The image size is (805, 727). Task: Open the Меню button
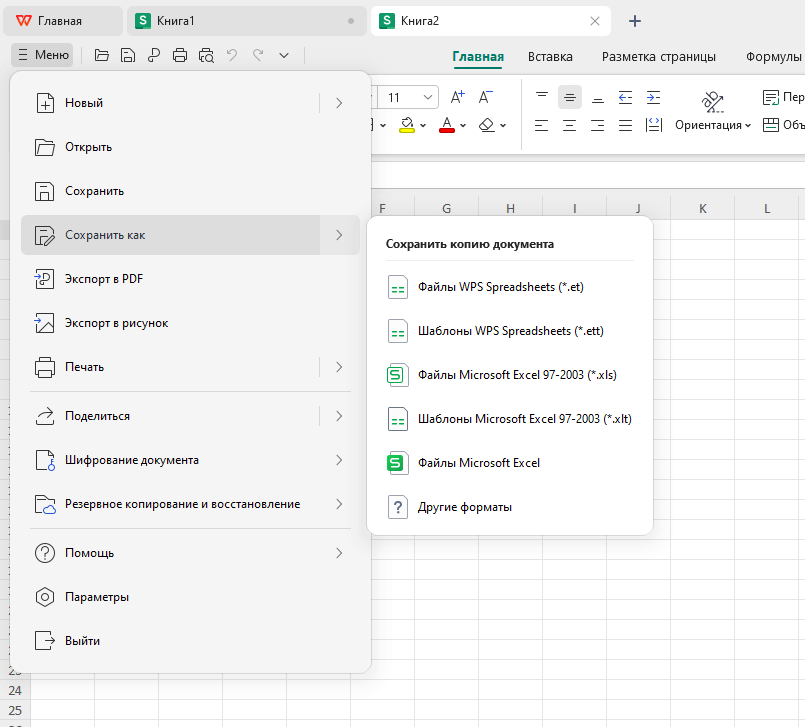coord(43,55)
